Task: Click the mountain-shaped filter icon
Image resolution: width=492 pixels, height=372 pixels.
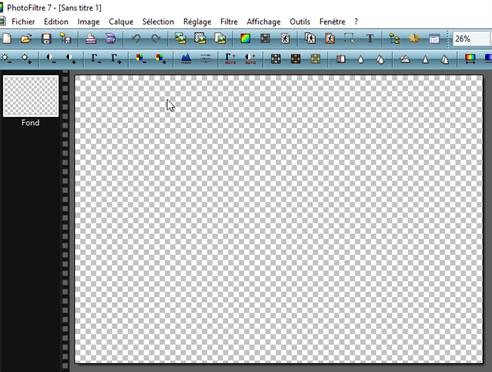Action: pyautogui.click(x=405, y=59)
